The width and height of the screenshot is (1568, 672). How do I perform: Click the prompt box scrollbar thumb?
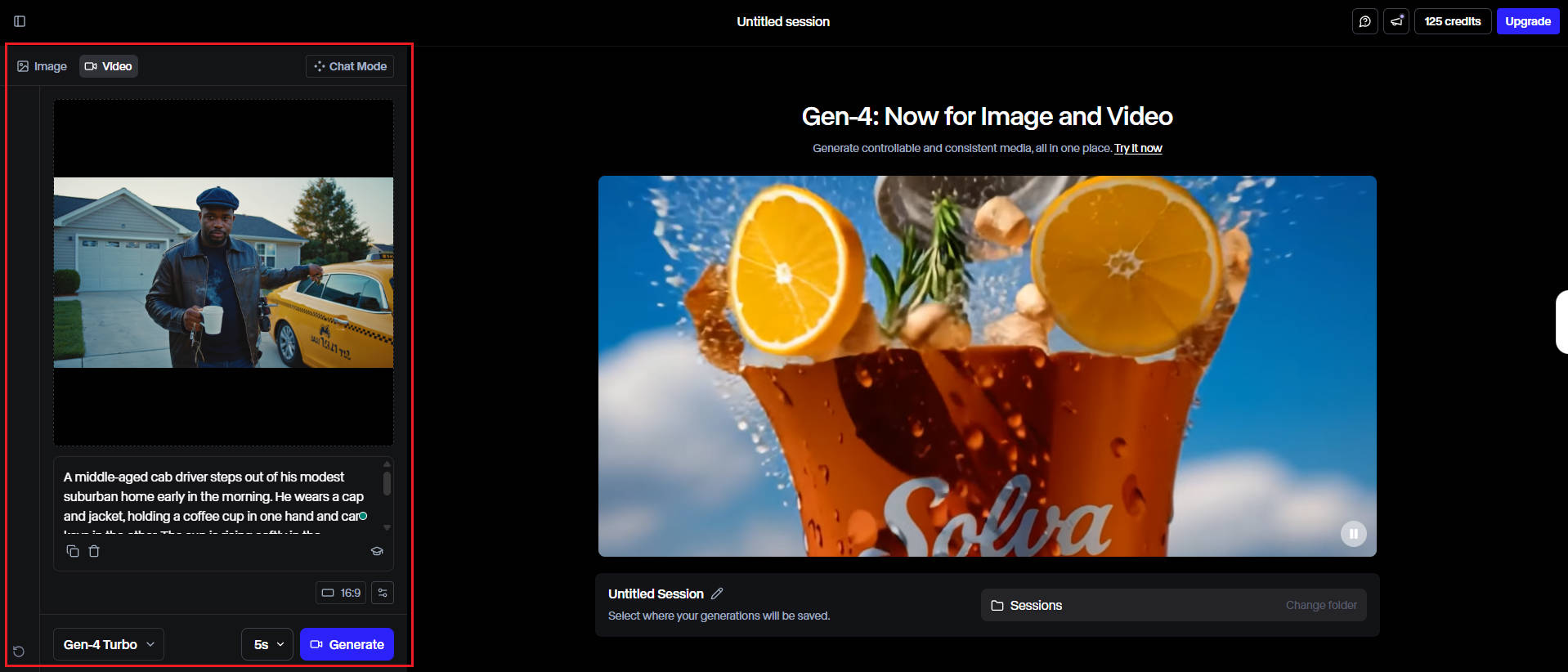click(387, 482)
